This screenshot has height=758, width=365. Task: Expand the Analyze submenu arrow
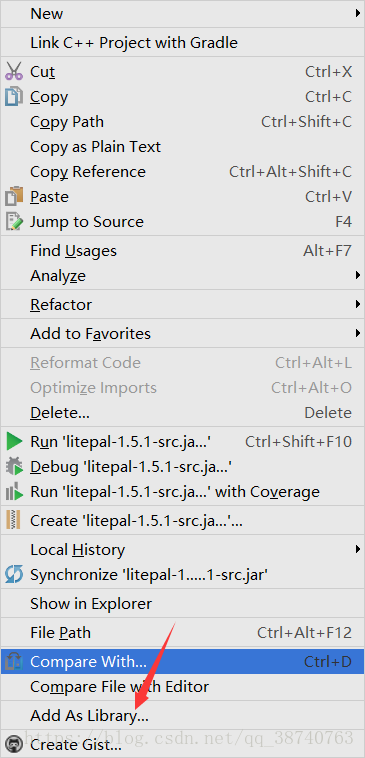click(357, 276)
